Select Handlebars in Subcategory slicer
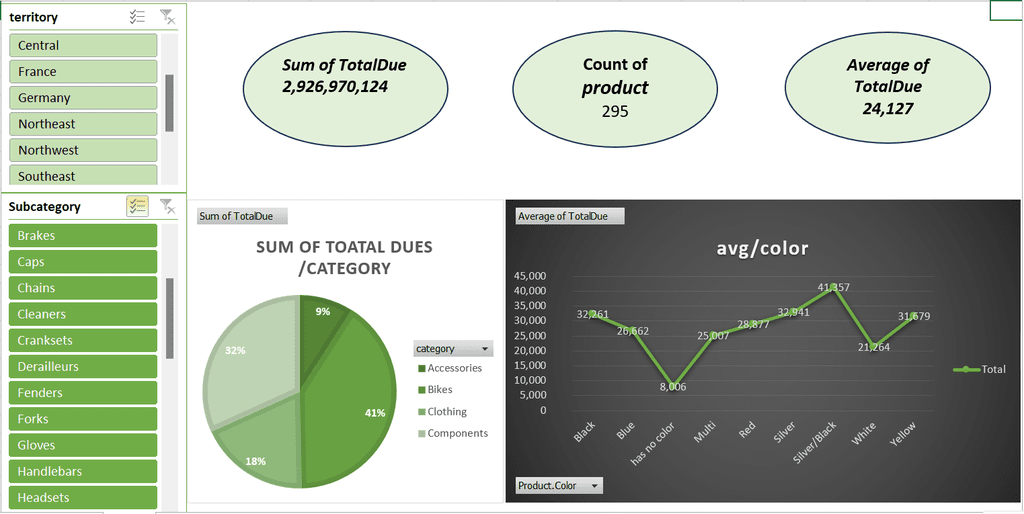 pyautogui.click(x=83, y=471)
